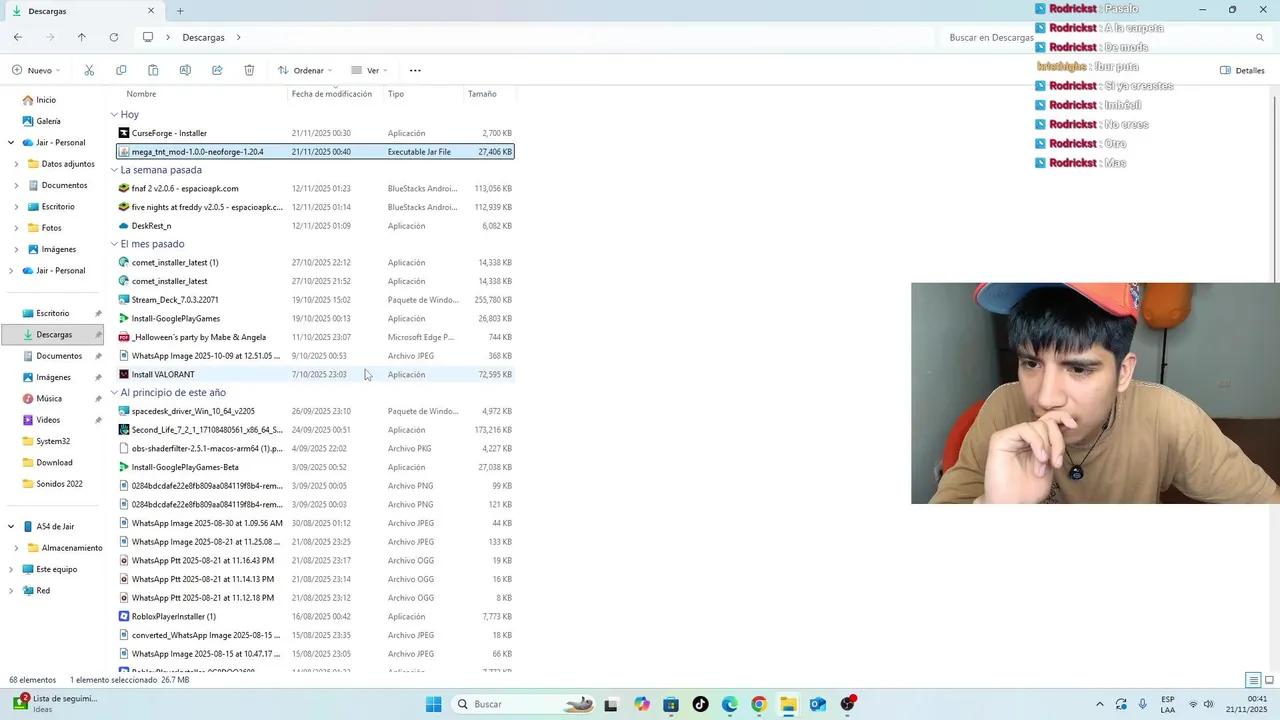Select Galería in the sidebar

pos(48,121)
